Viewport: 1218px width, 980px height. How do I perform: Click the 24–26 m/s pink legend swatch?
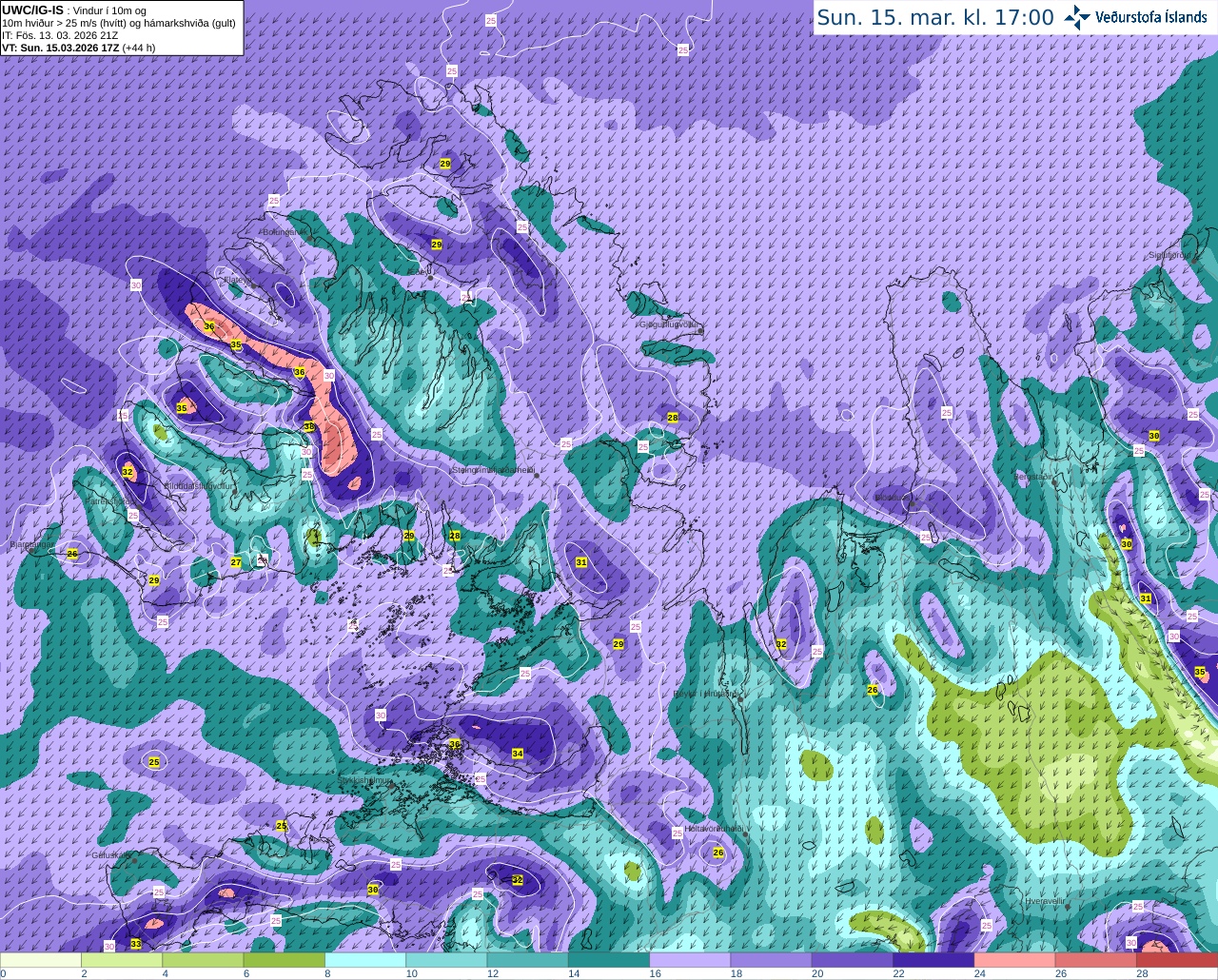click(x=1015, y=960)
